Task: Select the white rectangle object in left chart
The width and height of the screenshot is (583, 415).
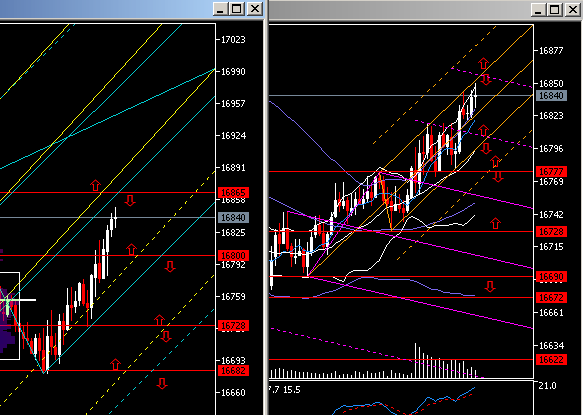Action: pyautogui.click(x=10, y=316)
